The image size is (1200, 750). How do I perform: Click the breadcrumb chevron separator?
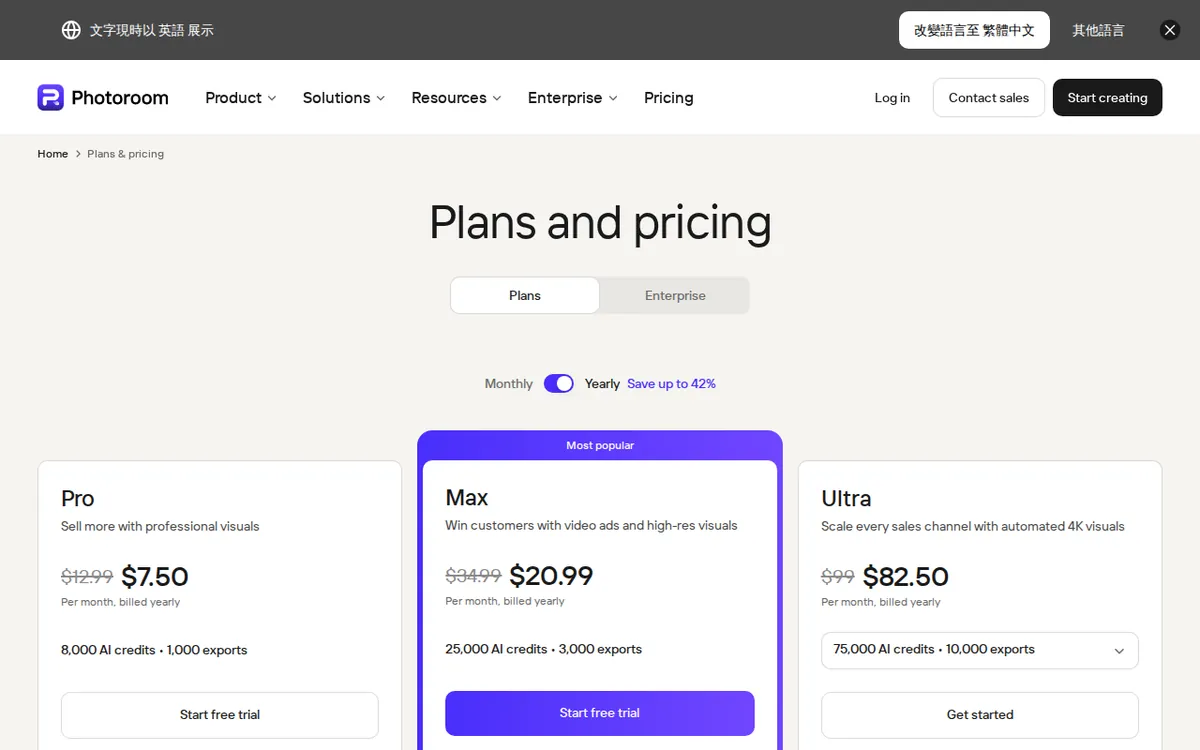[x=78, y=154]
